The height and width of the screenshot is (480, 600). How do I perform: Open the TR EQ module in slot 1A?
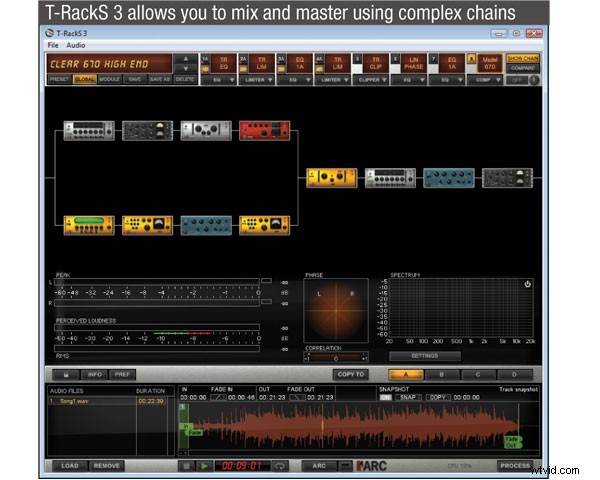[x=223, y=64]
